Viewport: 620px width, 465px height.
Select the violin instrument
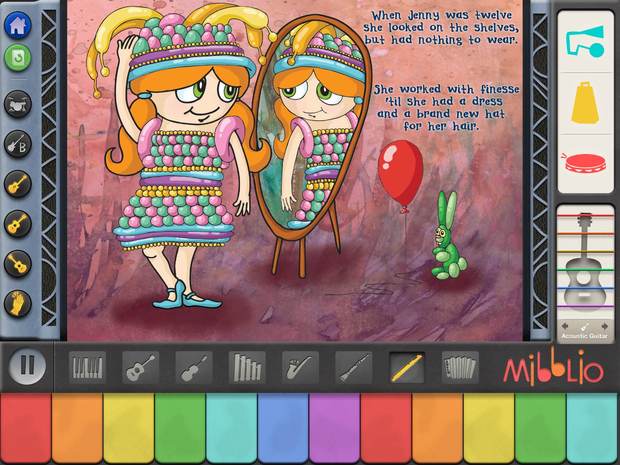point(193,367)
